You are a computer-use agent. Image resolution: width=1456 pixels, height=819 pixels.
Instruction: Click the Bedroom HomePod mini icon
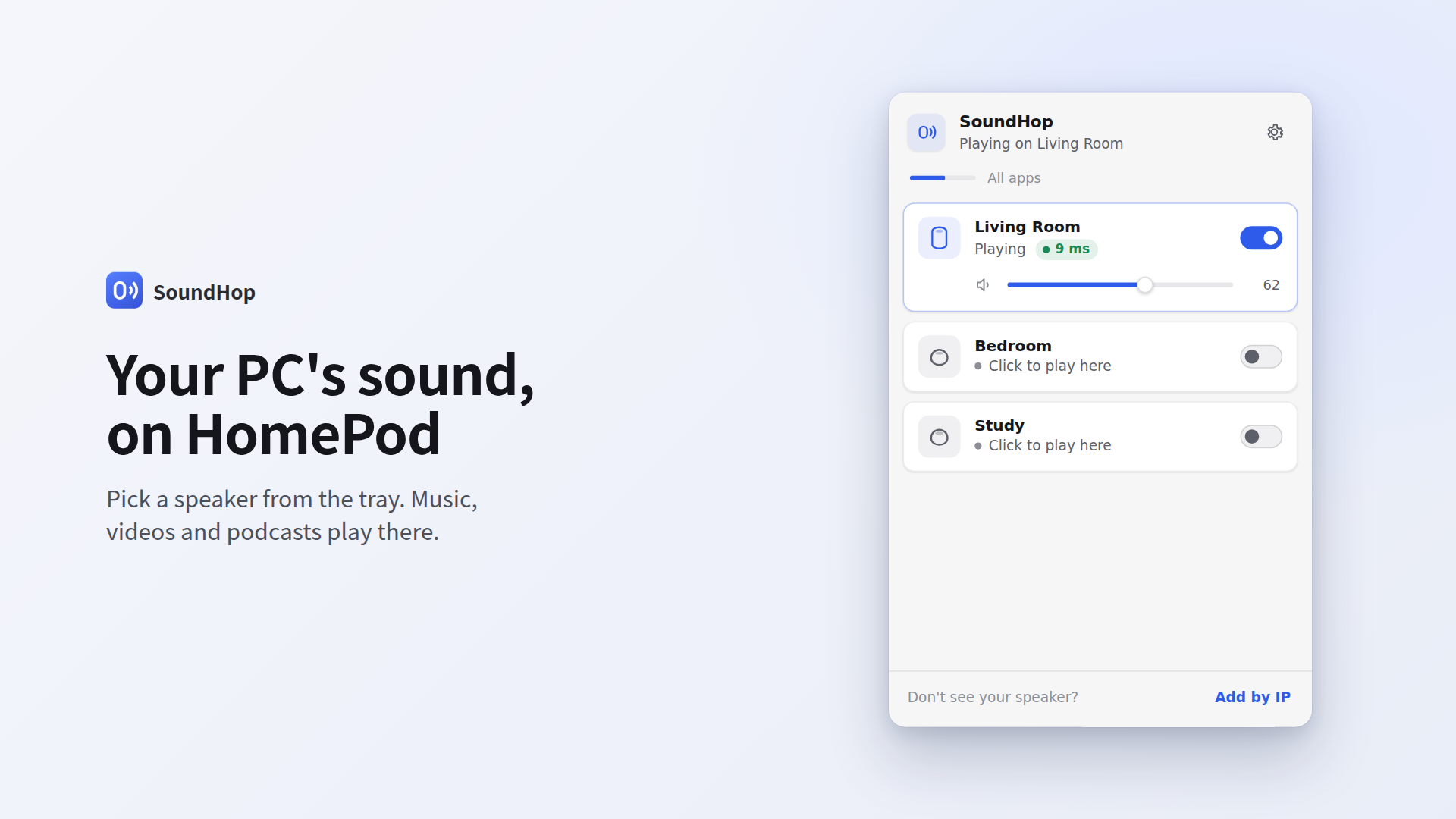[939, 357]
